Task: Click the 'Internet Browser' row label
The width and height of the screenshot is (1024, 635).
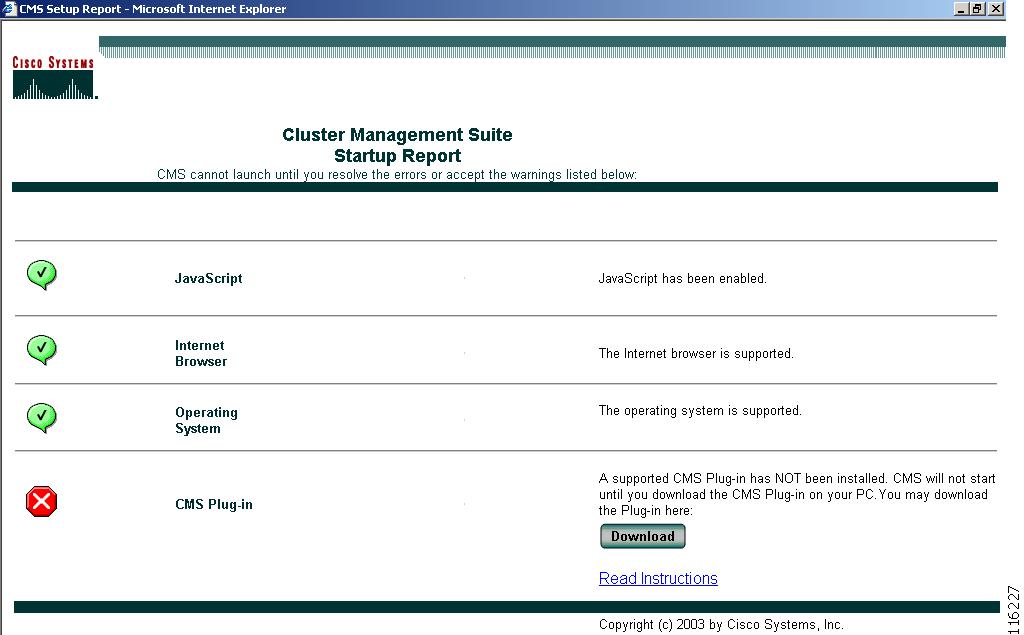Action: pos(201,353)
